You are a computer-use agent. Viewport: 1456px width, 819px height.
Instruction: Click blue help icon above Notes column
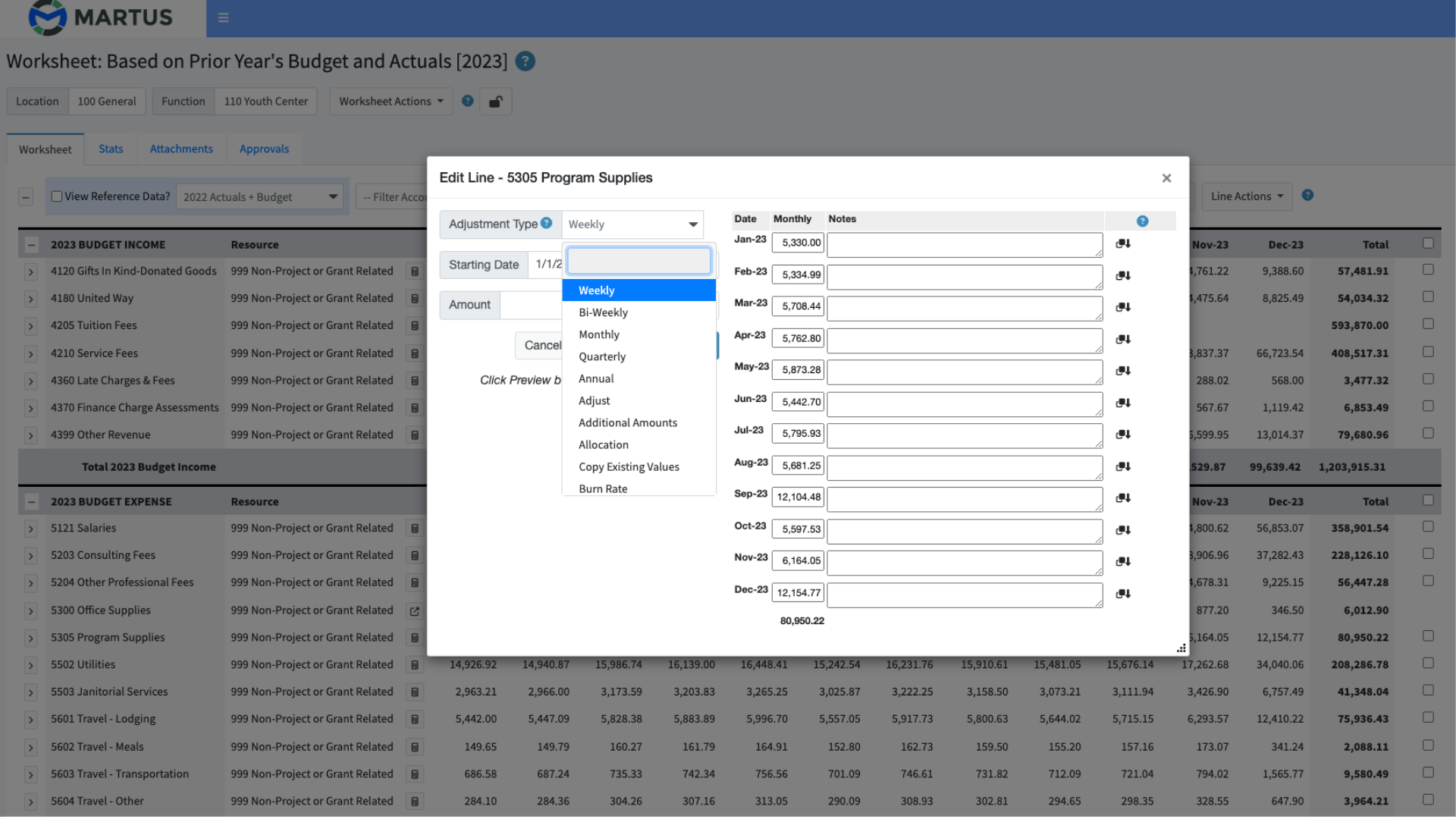pyautogui.click(x=1142, y=221)
